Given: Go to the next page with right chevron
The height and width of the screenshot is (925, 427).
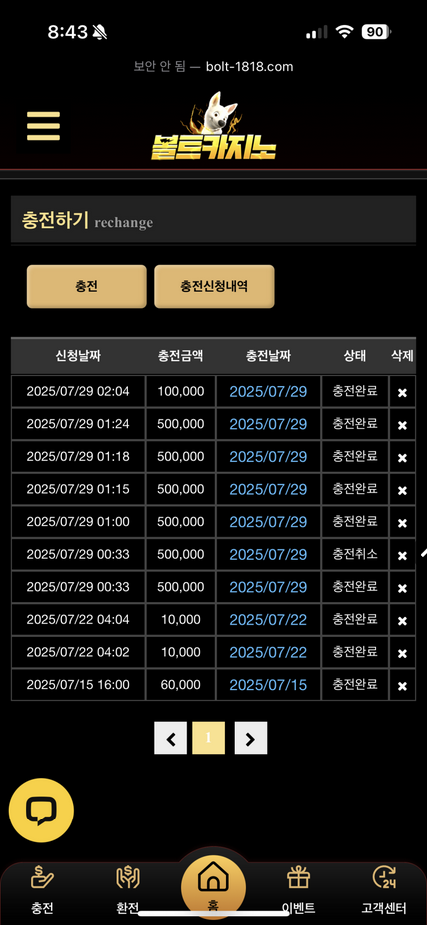Looking at the screenshot, I should pos(251,738).
